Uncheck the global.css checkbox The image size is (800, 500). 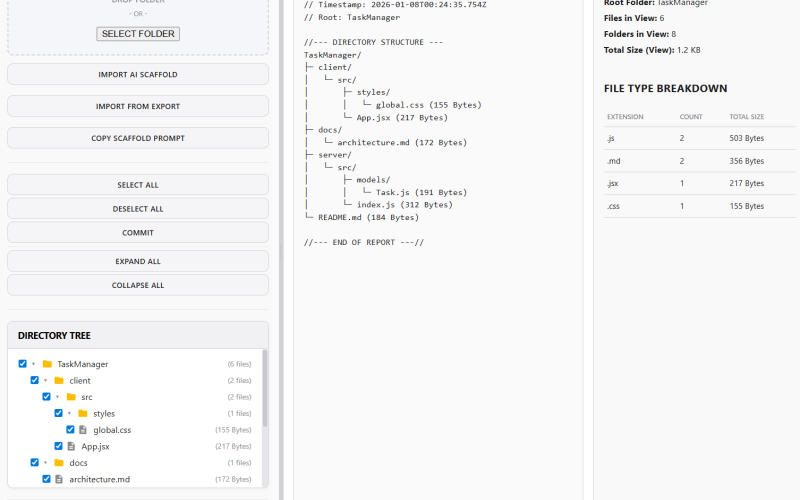70,430
